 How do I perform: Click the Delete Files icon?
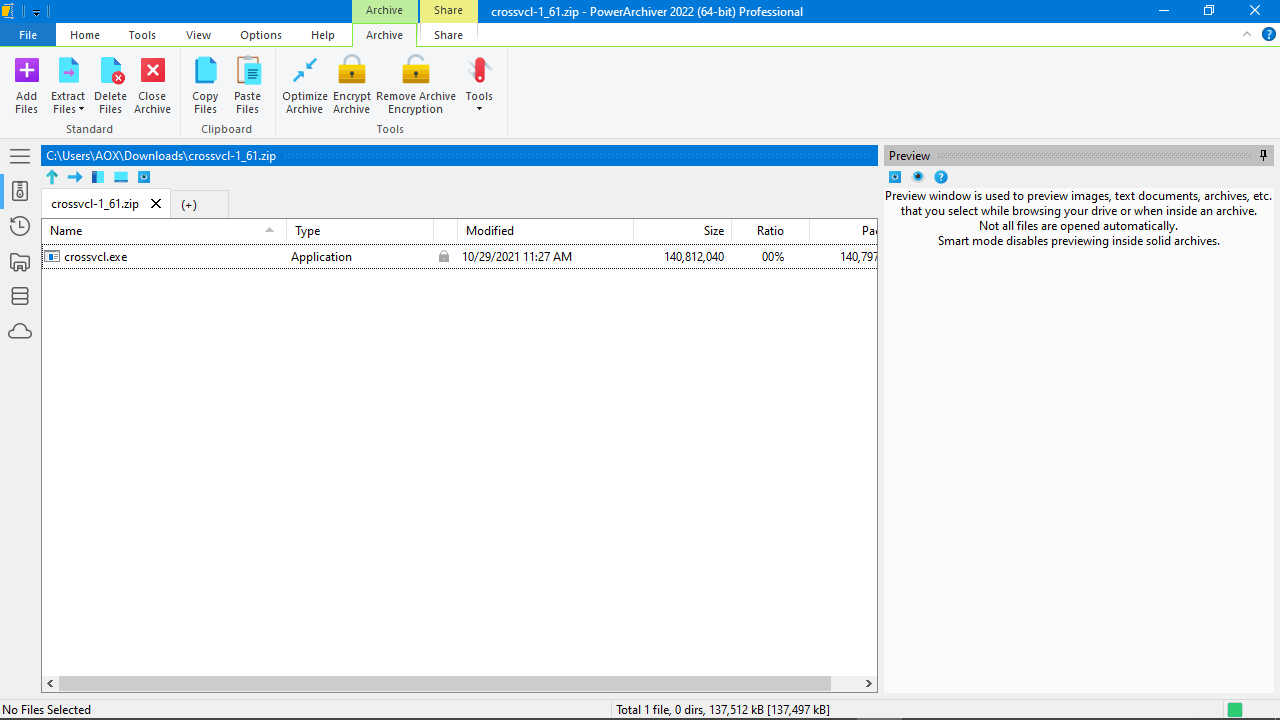[x=111, y=71]
